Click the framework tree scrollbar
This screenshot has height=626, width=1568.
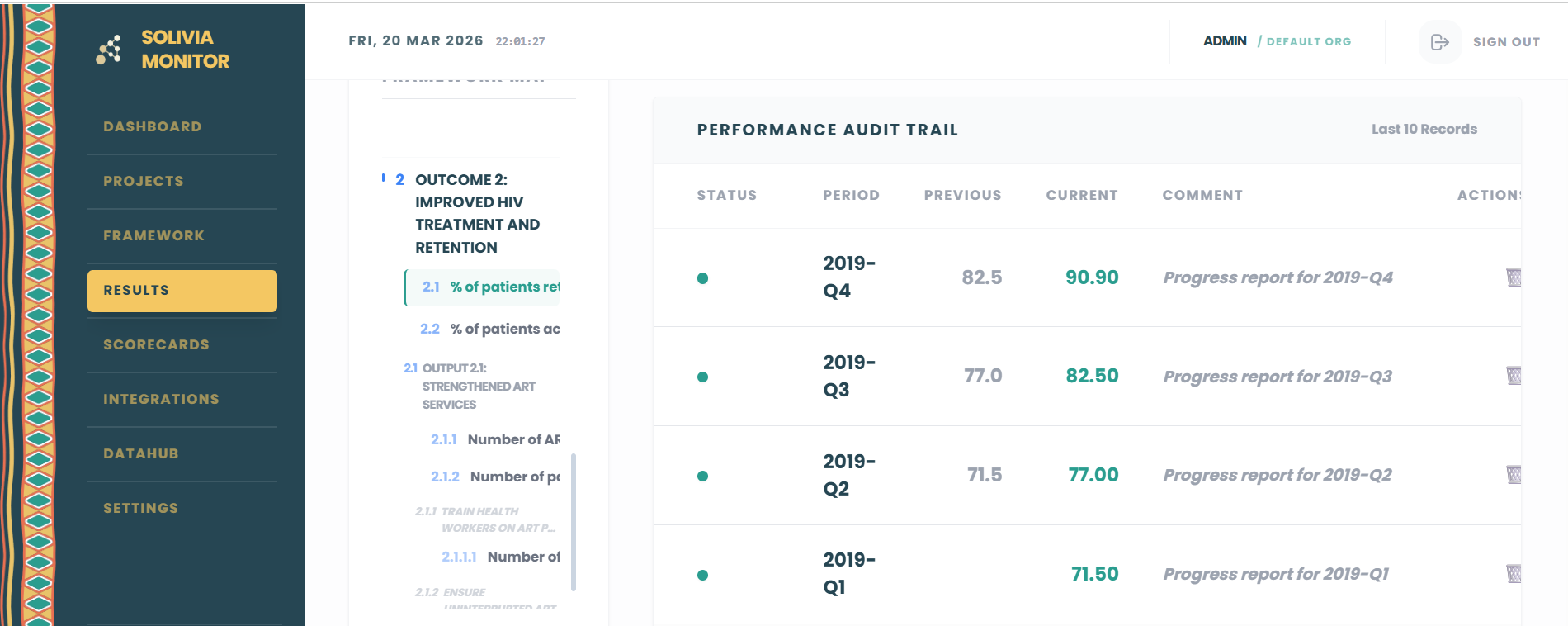tap(574, 522)
